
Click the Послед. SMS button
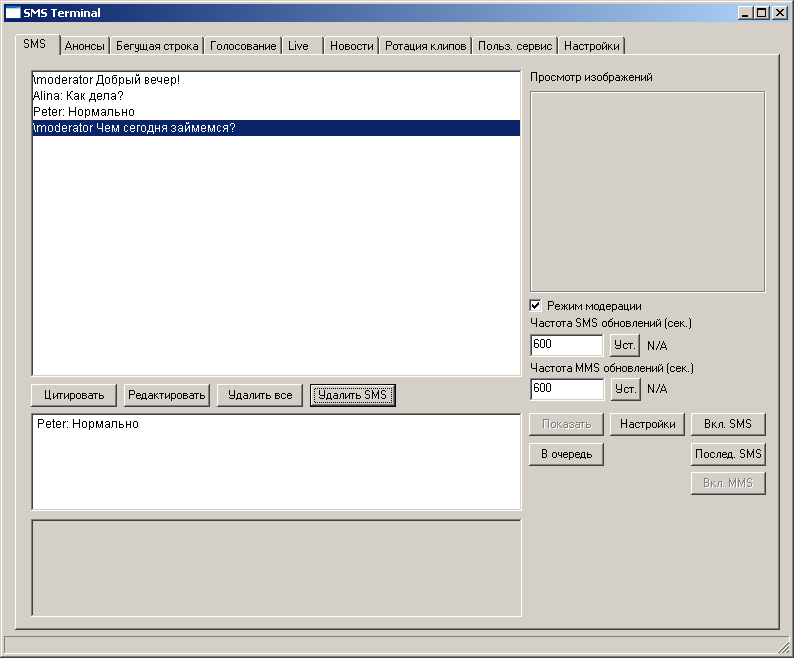point(728,454)
